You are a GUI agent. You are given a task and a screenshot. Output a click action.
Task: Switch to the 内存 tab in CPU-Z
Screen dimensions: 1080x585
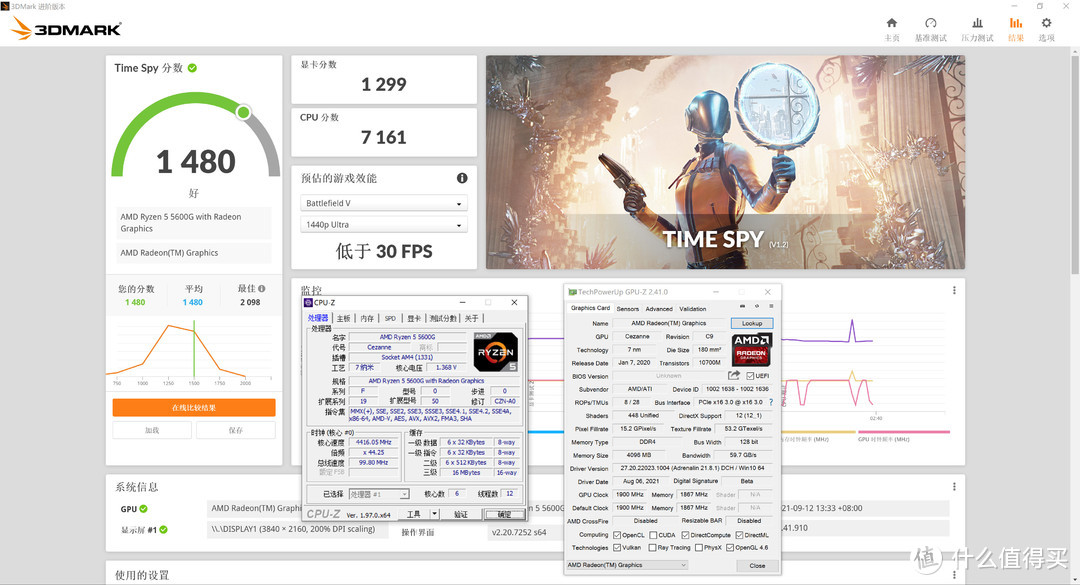click(x=367, y=318)
